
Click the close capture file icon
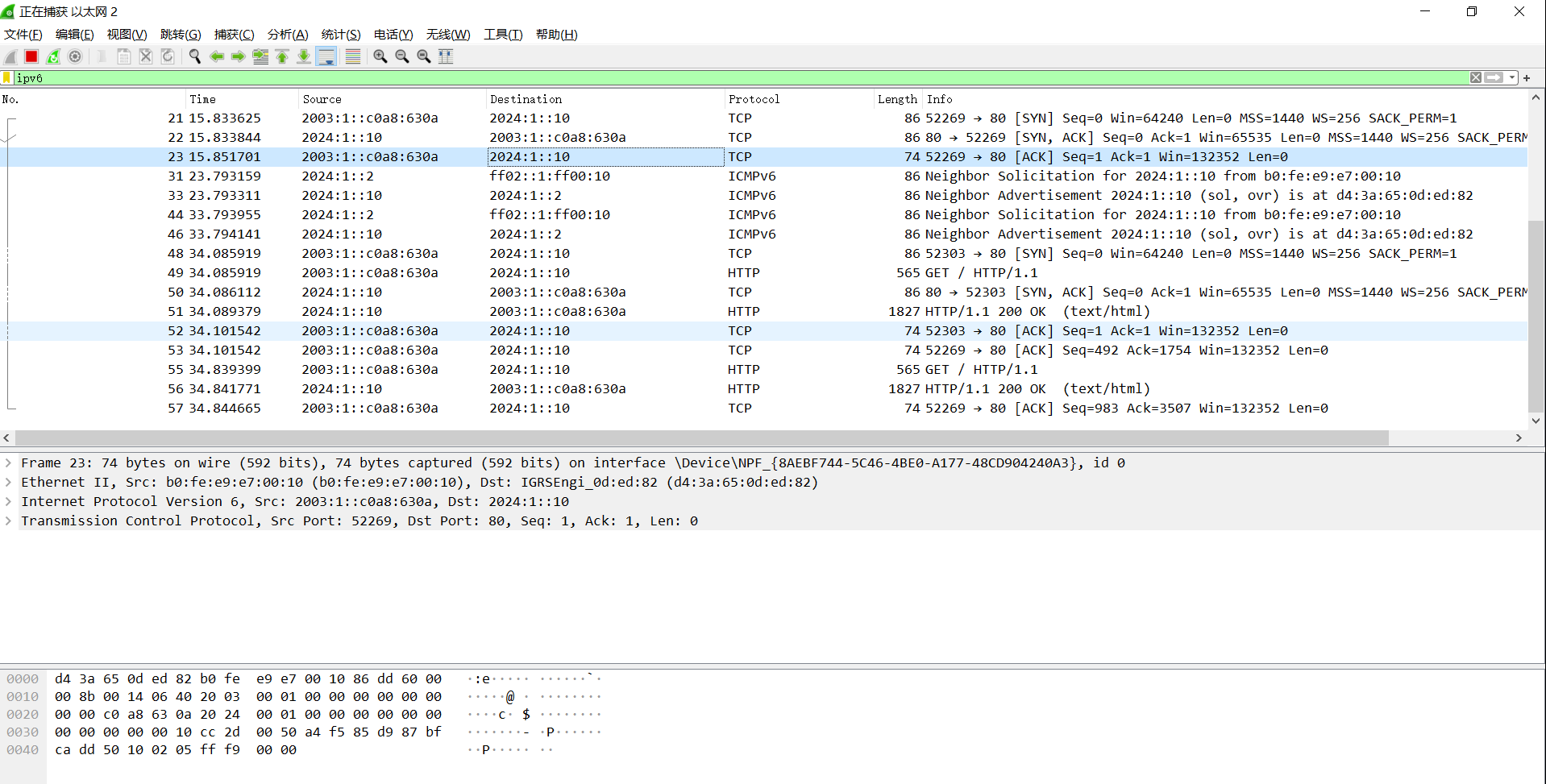pos(146,56)
